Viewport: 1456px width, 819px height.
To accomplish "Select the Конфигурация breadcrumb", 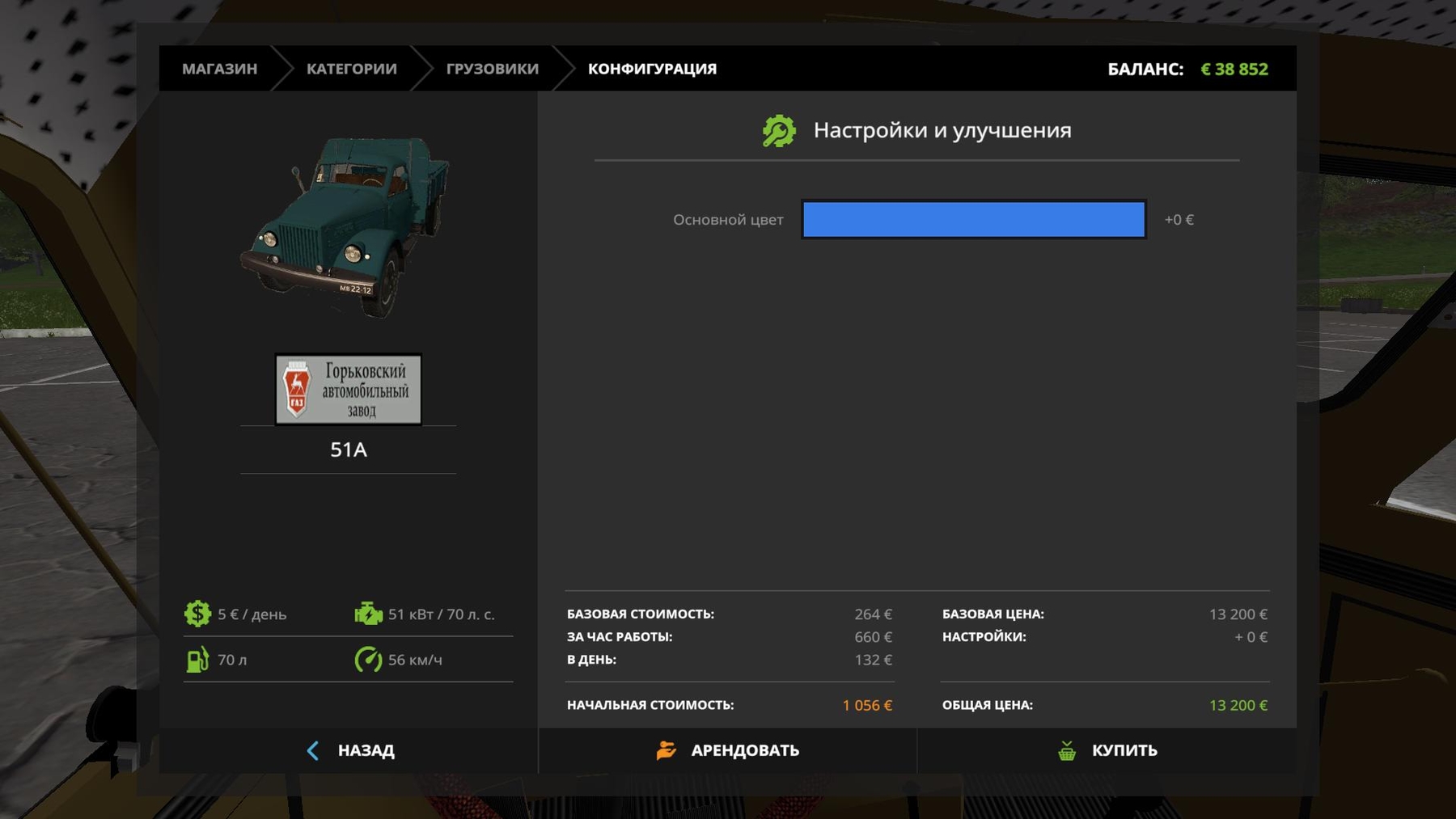I will click(652, 69).
